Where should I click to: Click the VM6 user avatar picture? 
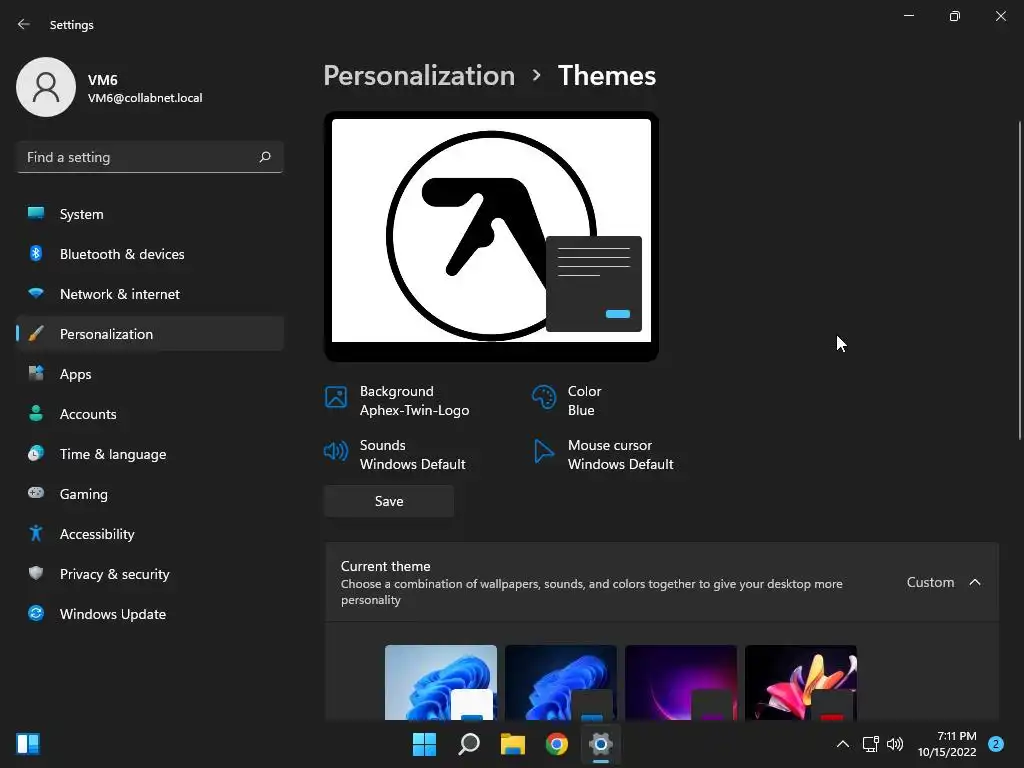[46, 87]
